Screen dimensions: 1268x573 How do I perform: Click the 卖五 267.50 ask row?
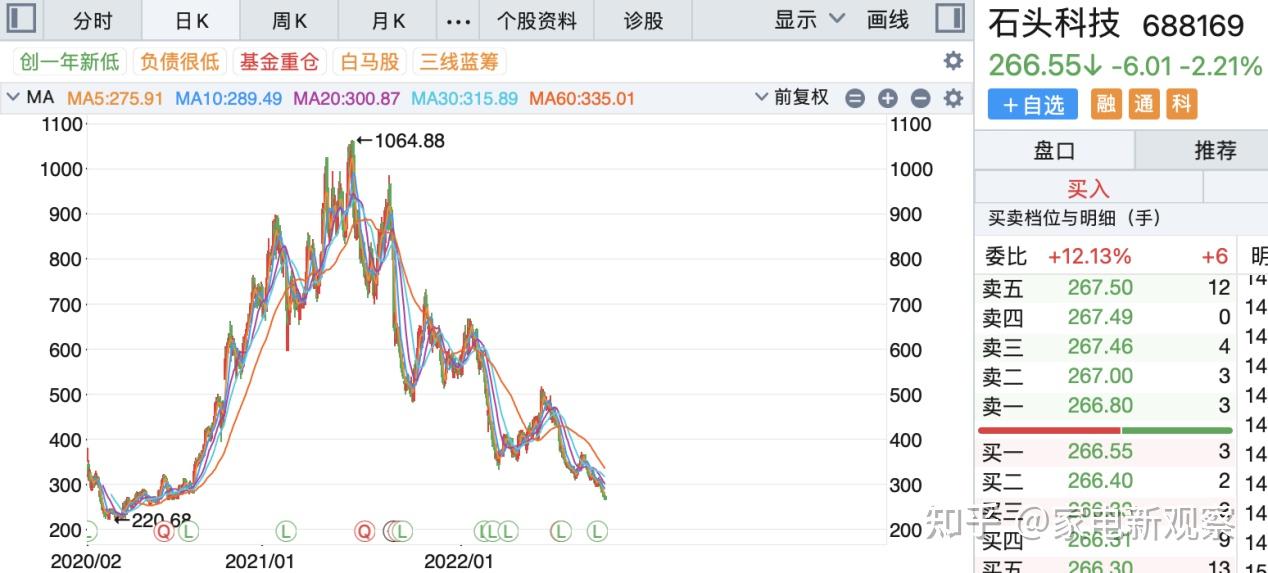pyautogui.click(x=1106, y=288)
